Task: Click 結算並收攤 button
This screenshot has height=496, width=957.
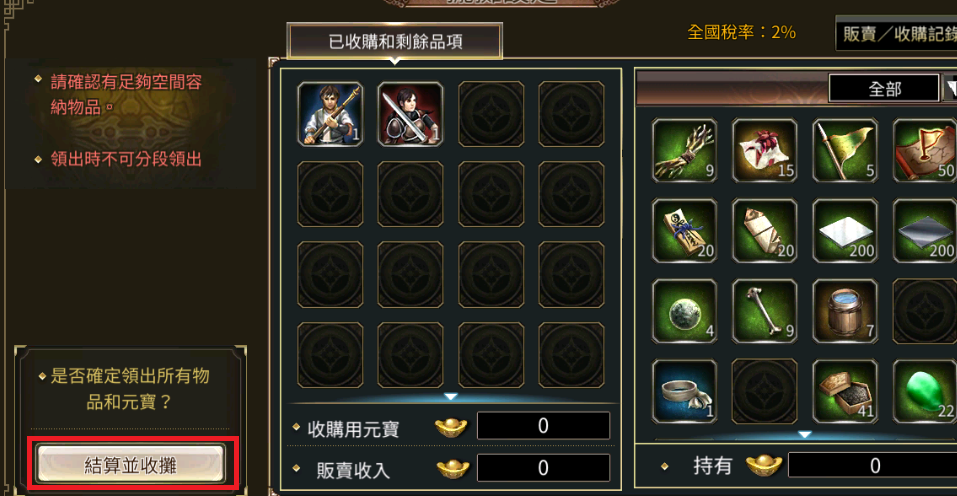Action: [x=131, y=465]
